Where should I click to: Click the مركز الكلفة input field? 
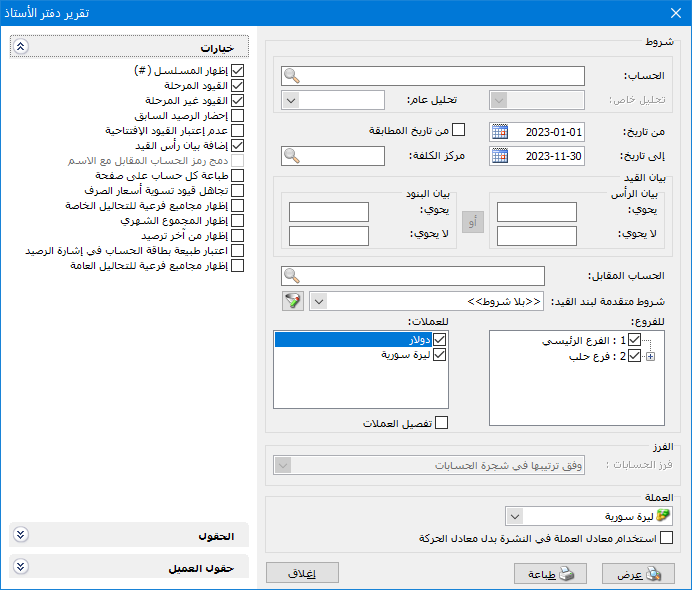pyautogui.click(x=333, y=156)
